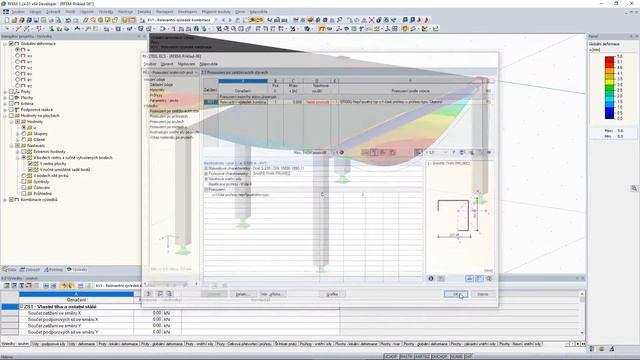Toggle Globální deformace checkbox
Screen dimensions: 640x360
(x=11, y=43)
